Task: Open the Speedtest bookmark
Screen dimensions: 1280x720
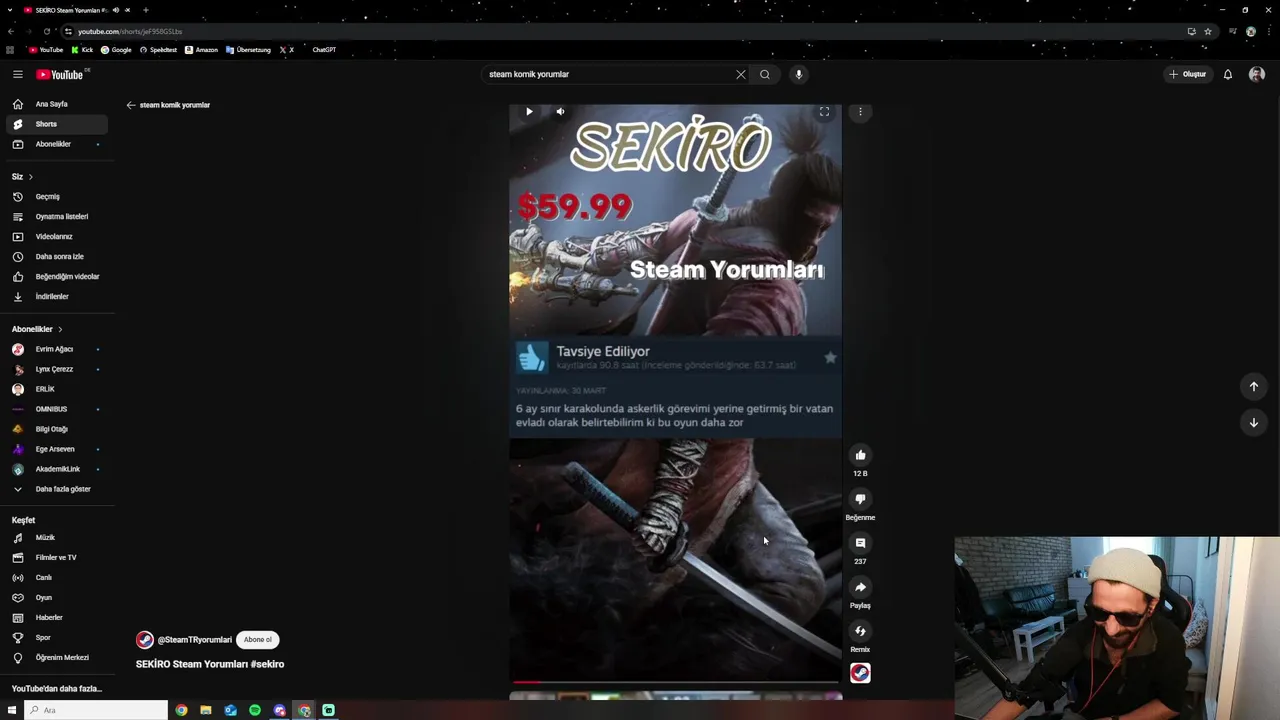Action: tap(158, 50)
